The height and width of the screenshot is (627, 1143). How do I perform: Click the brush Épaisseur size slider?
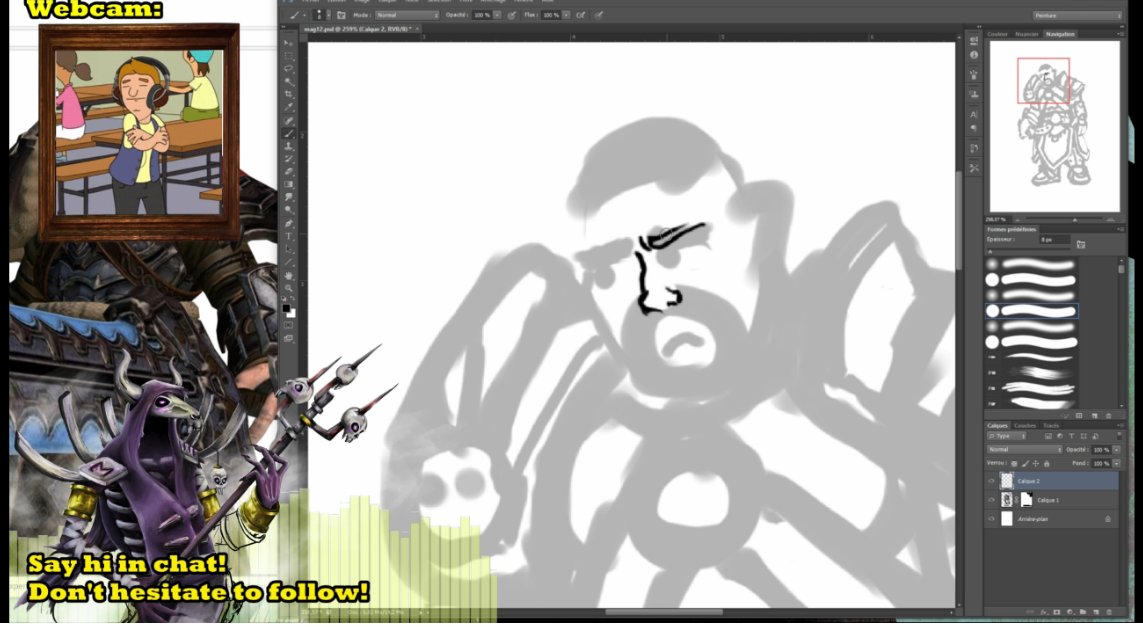(x=1029, y=249)
